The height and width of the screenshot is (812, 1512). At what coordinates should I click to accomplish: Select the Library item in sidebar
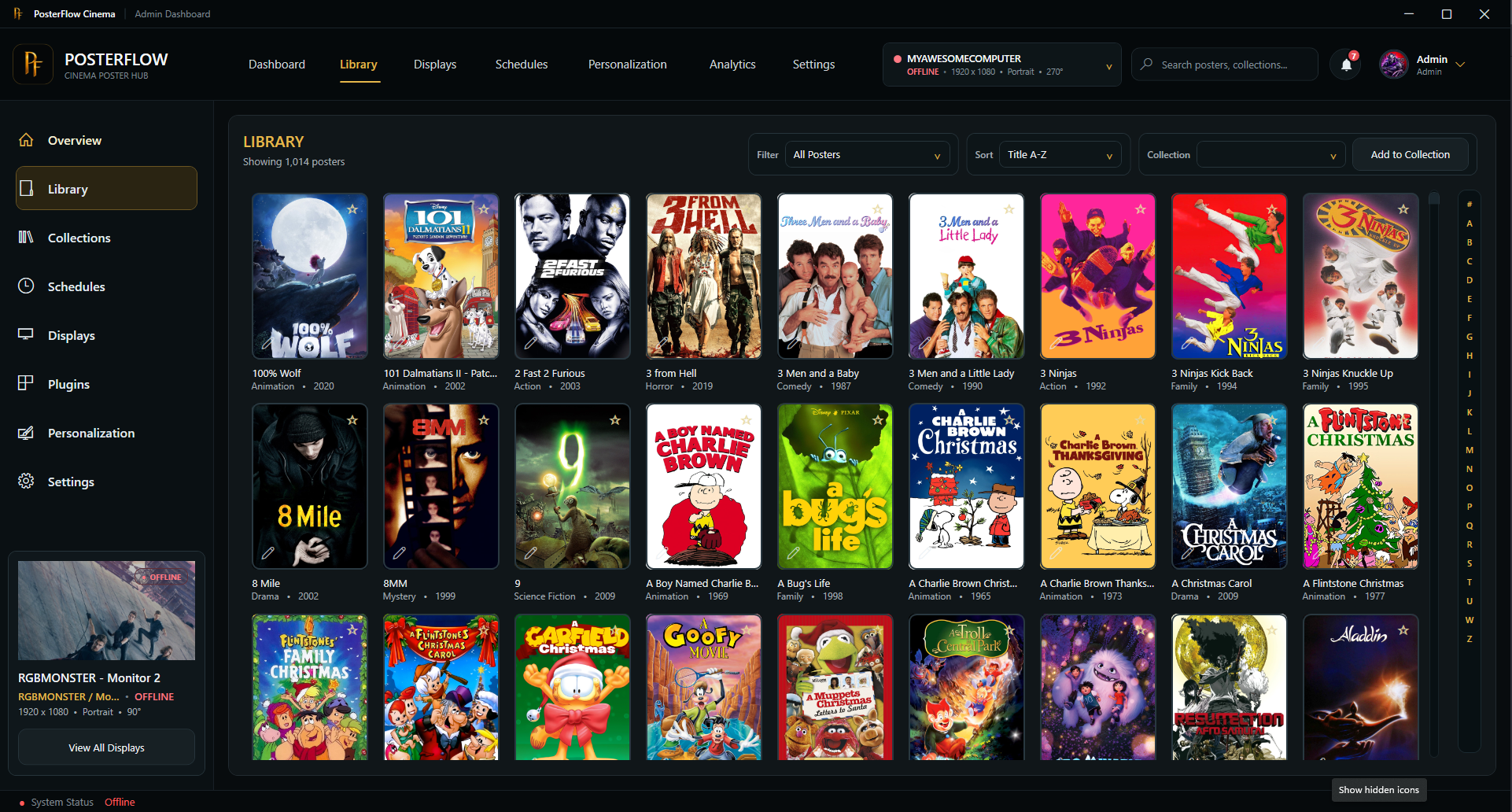pyautogui.click(x=106, y=188)
